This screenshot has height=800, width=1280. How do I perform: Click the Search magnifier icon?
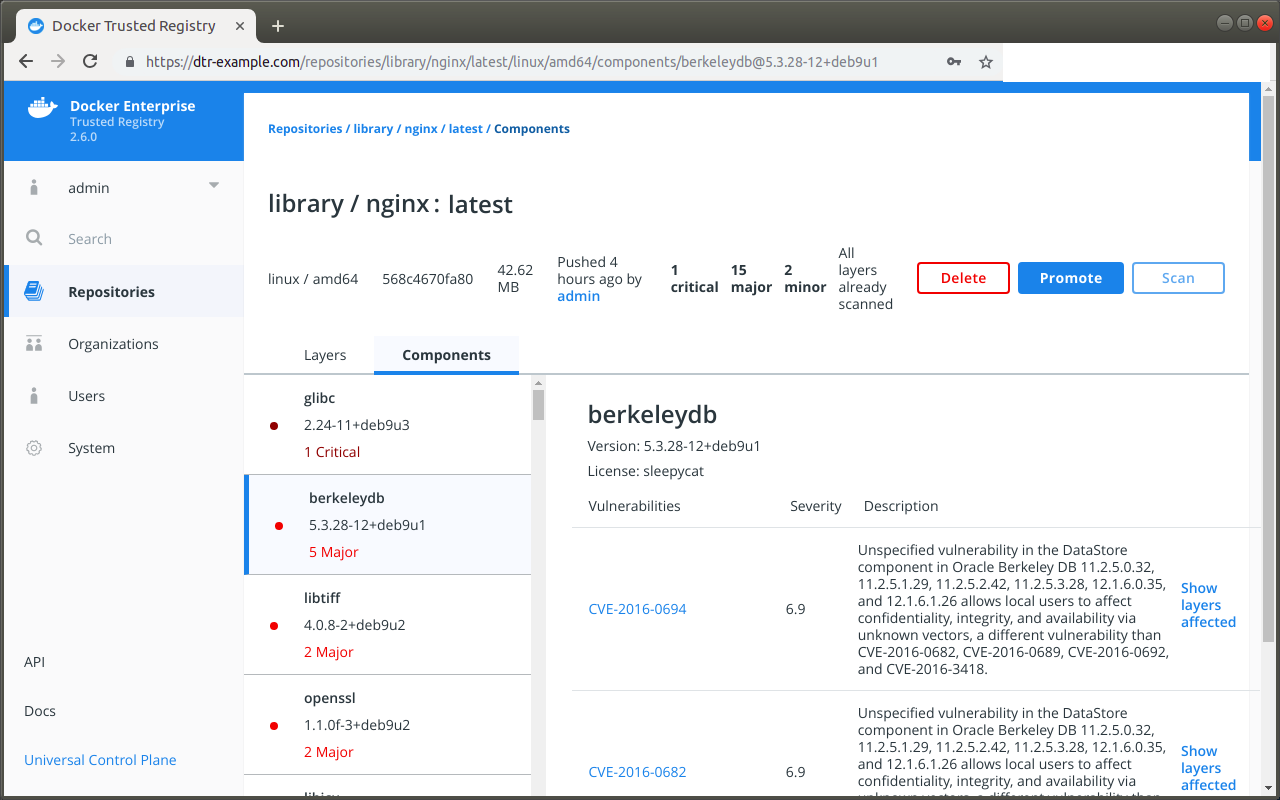coord(34,239)
